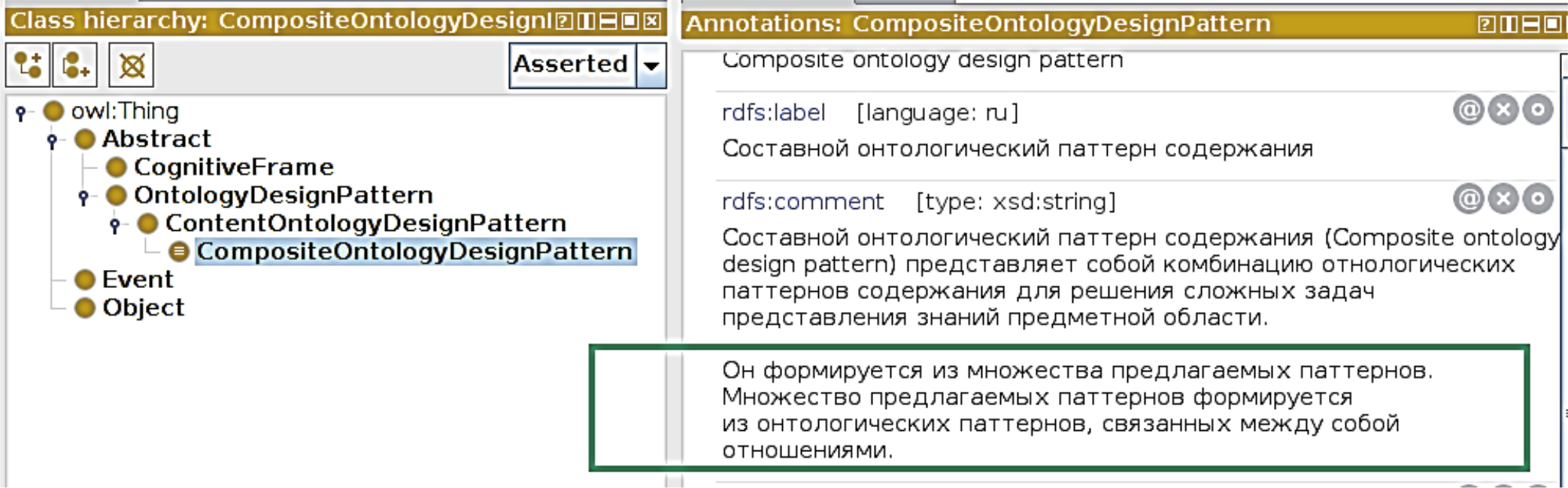Delete the rdfs:comment annotation
1568x488 pixels.
(x=1503, y=199)
